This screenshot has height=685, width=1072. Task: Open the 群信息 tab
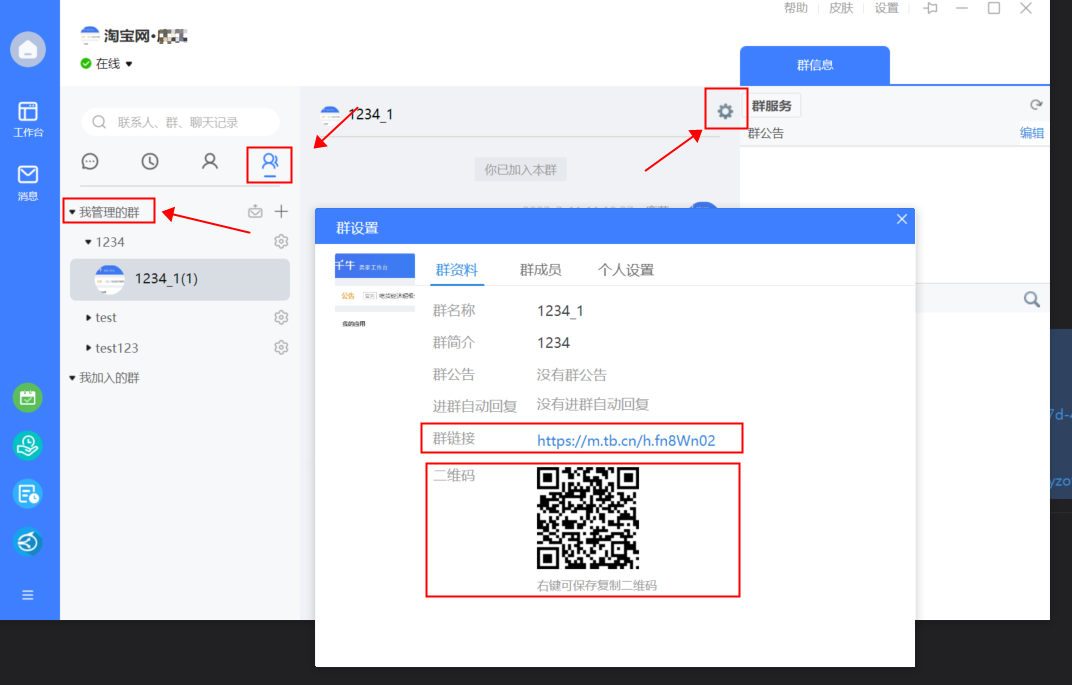815,66
